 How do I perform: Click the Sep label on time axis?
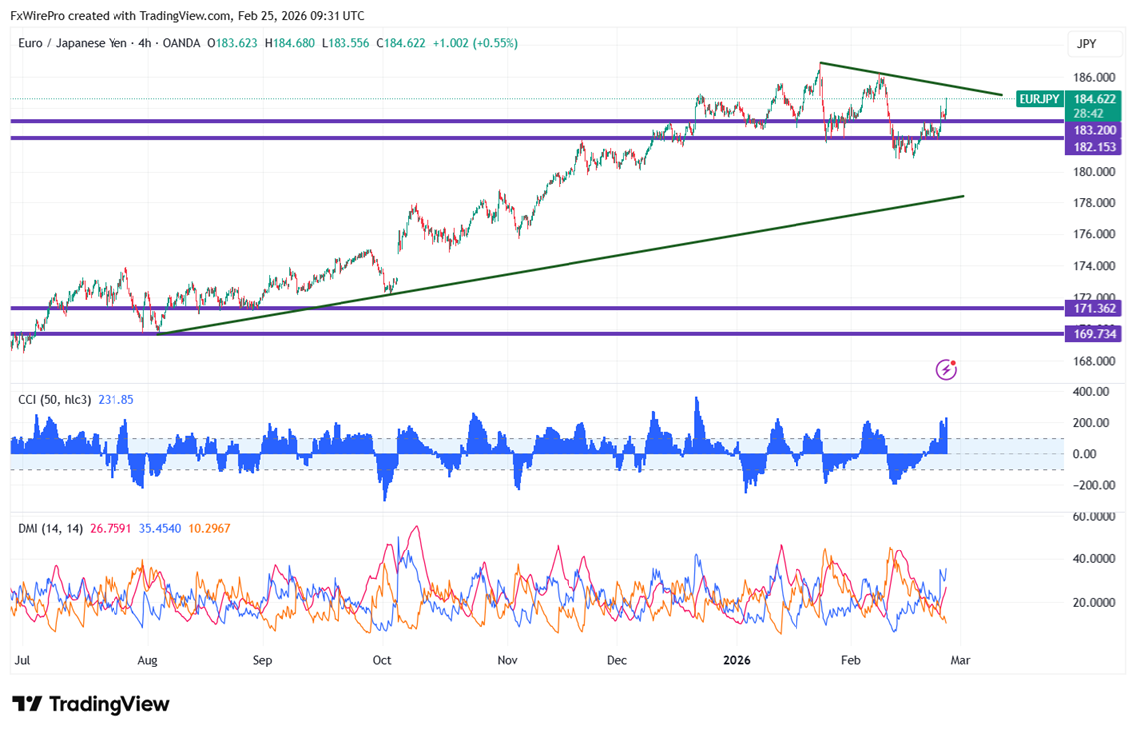coord(262,660)
